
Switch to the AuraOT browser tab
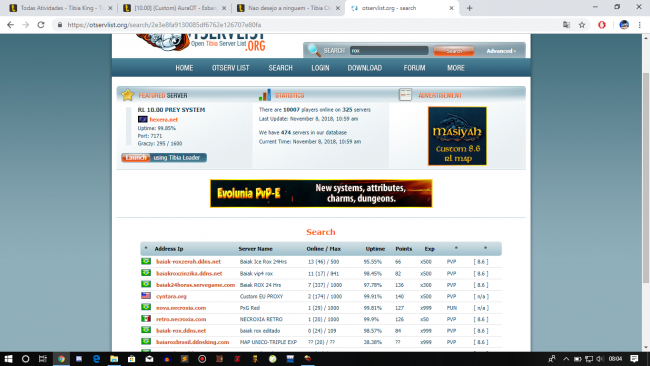tap(174, 8)
